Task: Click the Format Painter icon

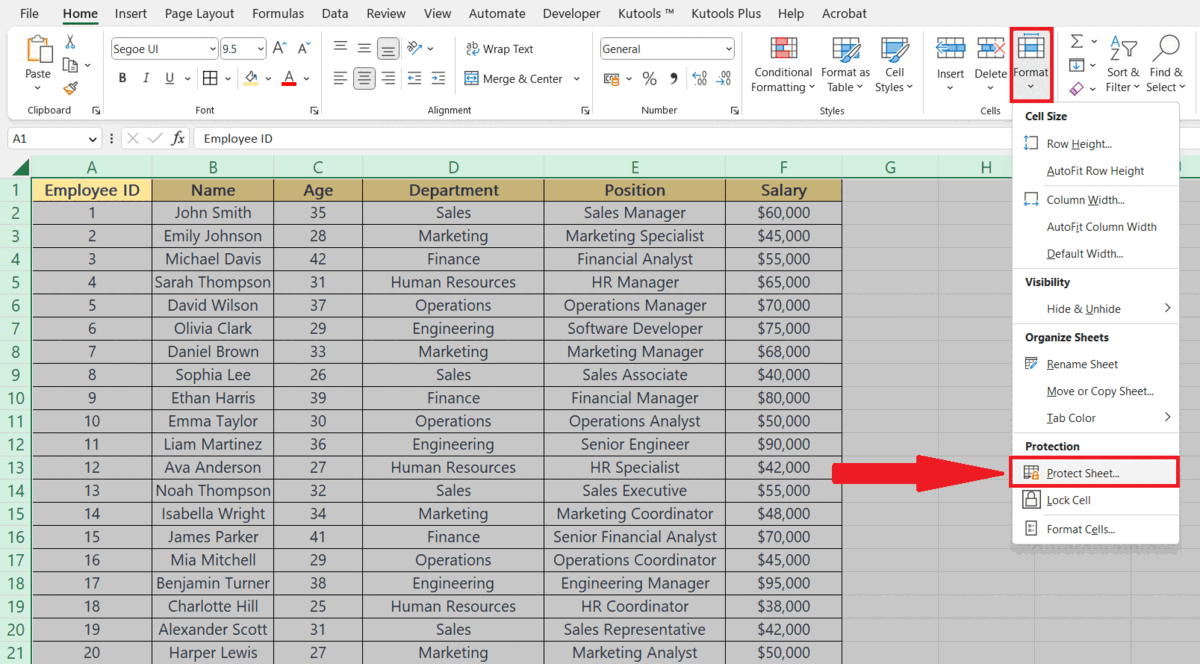Action: [72, 87]
